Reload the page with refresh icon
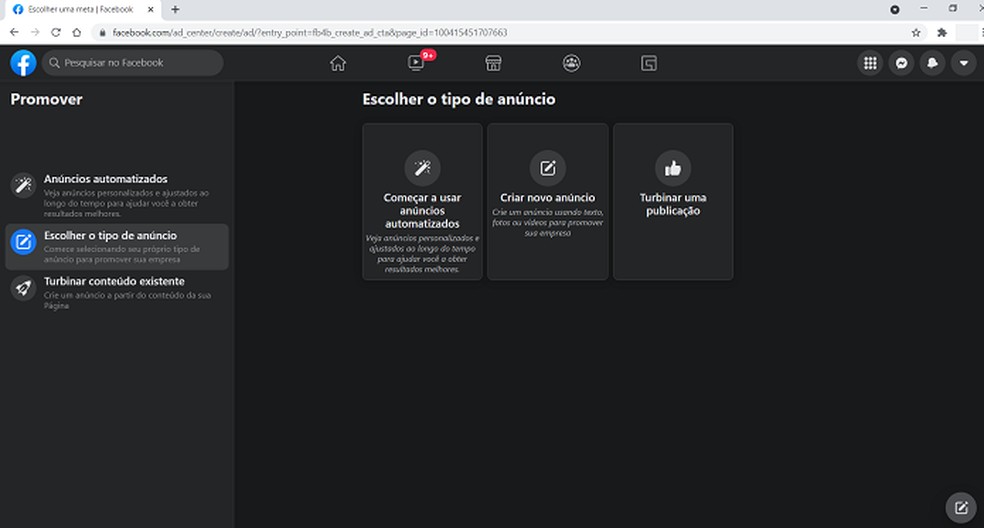 click(56, 32)
